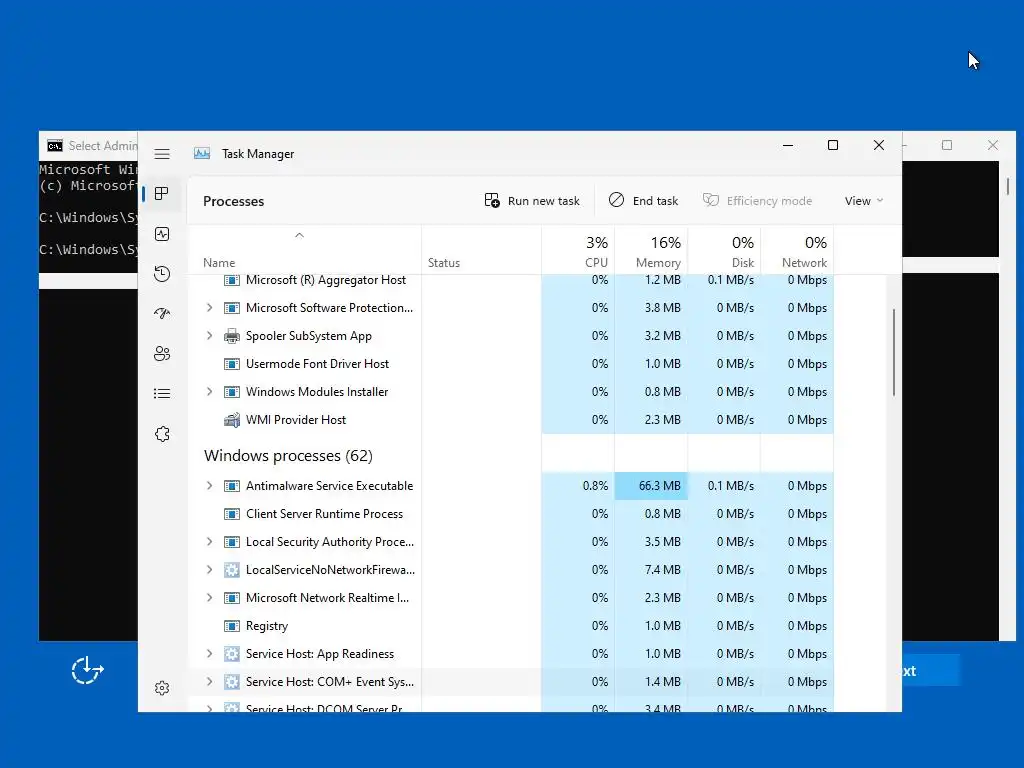Open the Details page list icon
Image resolution: width=1024 pixels, height=768 pixels.
[162, 393]
